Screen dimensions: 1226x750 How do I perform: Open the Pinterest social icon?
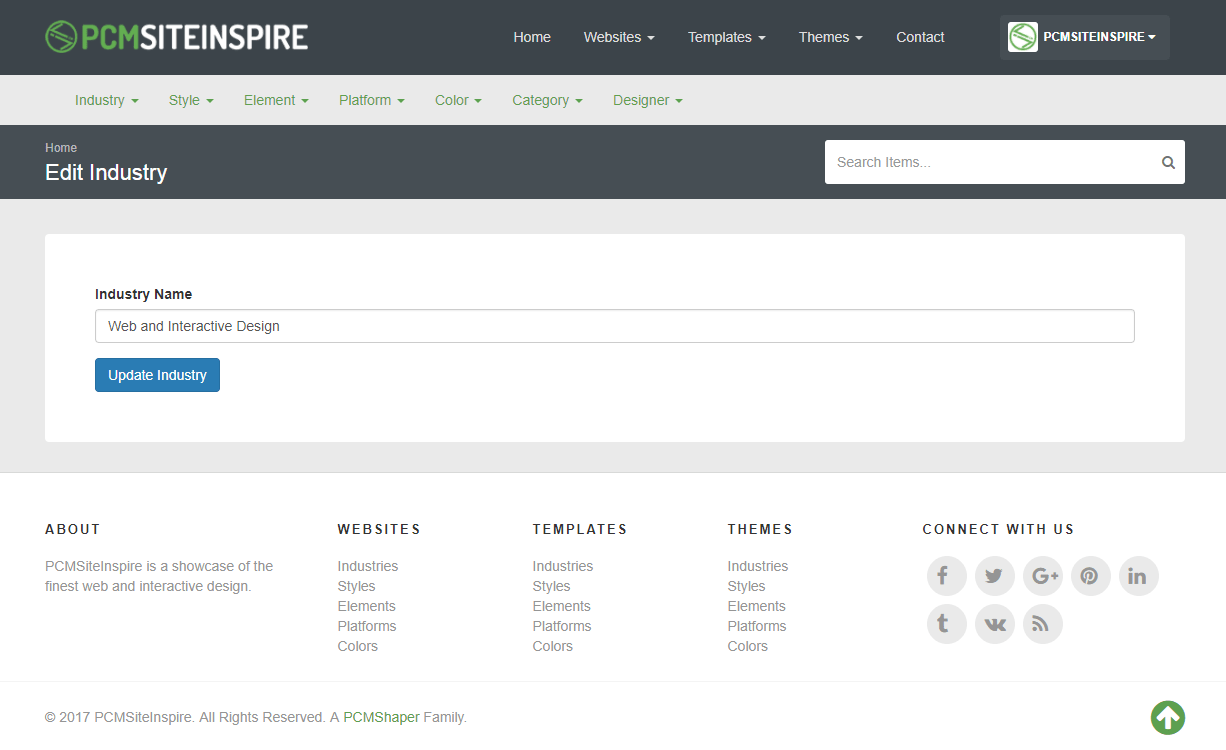[x=1090, y=576]
